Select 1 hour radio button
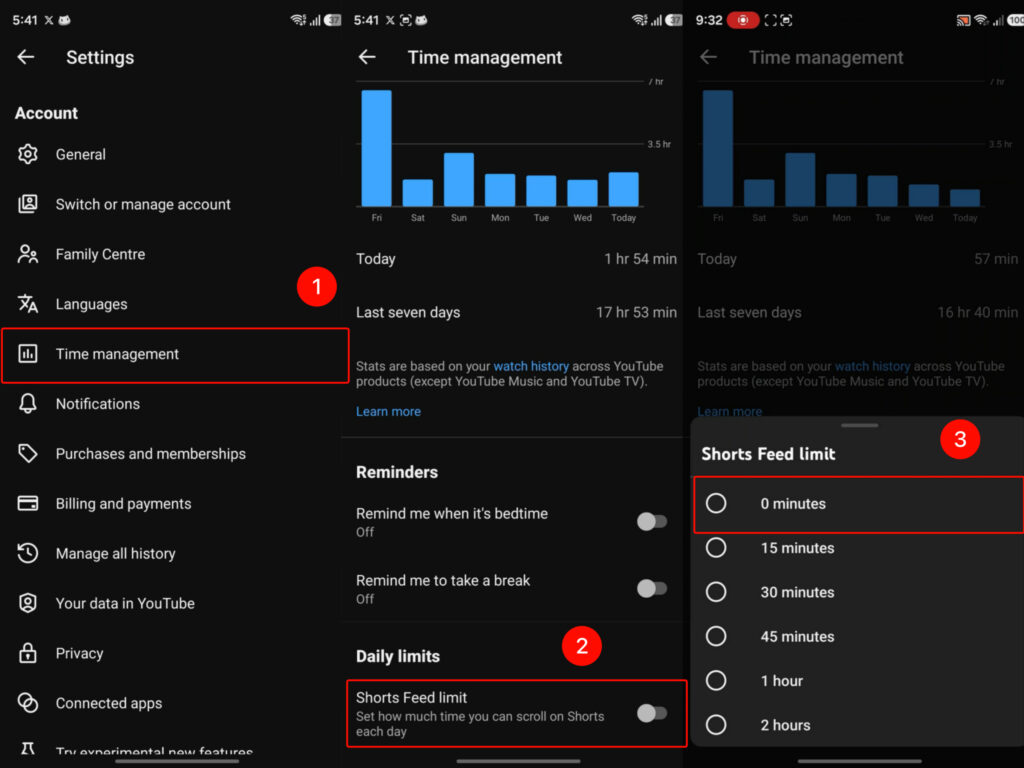1024x768 pixels. (x=716, y=680)
